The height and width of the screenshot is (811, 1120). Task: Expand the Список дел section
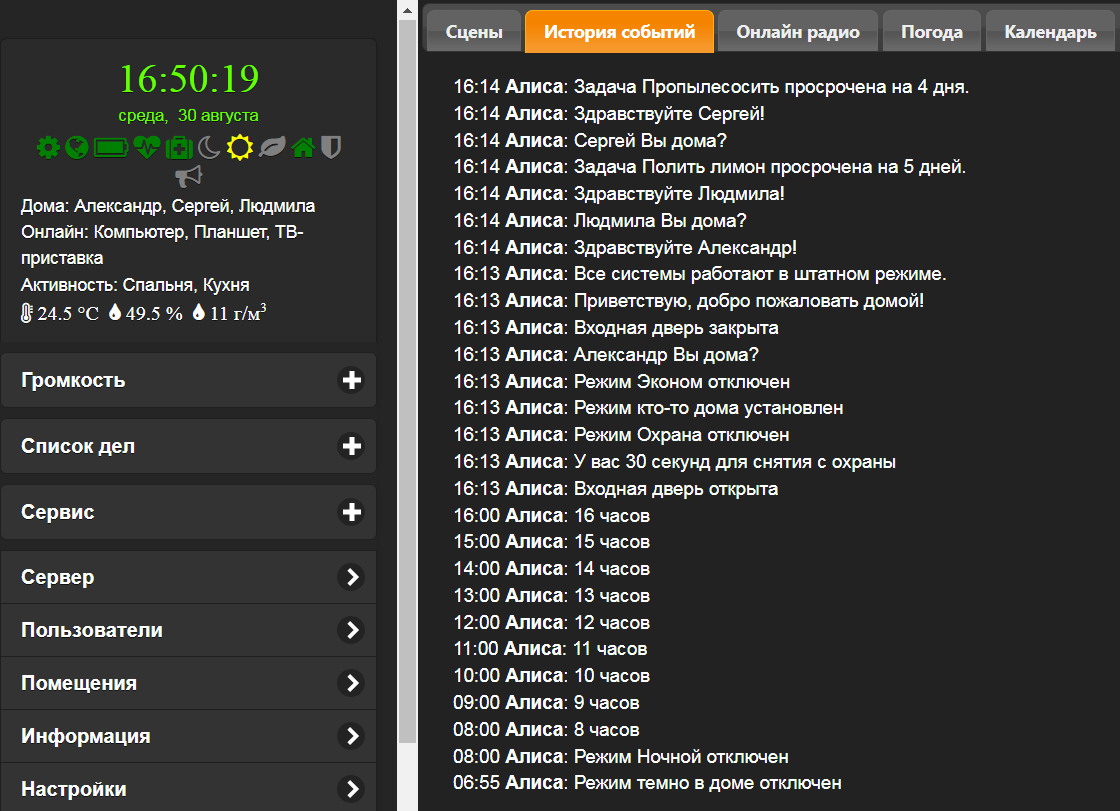point(189,446)
